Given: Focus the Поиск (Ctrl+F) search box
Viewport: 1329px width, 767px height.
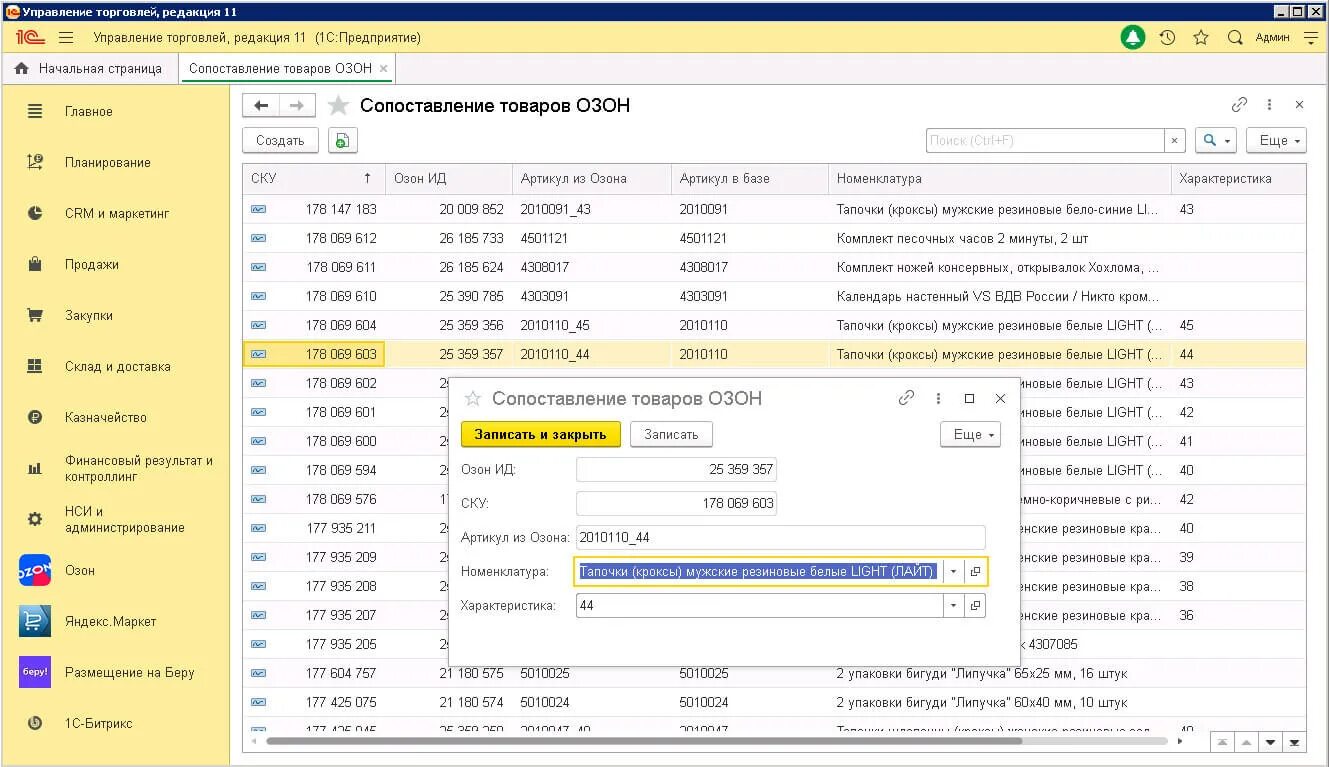Looking at the screenshot, I should [x=1045, y=141].
